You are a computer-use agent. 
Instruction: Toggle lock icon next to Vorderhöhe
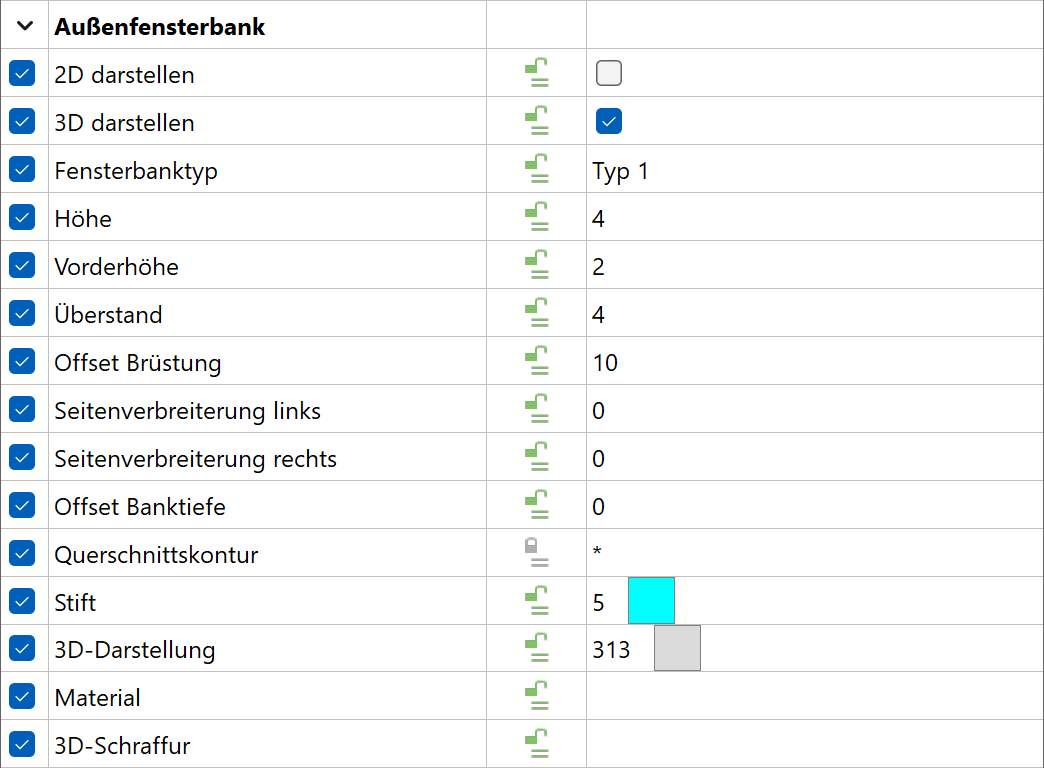click(537, 264)
